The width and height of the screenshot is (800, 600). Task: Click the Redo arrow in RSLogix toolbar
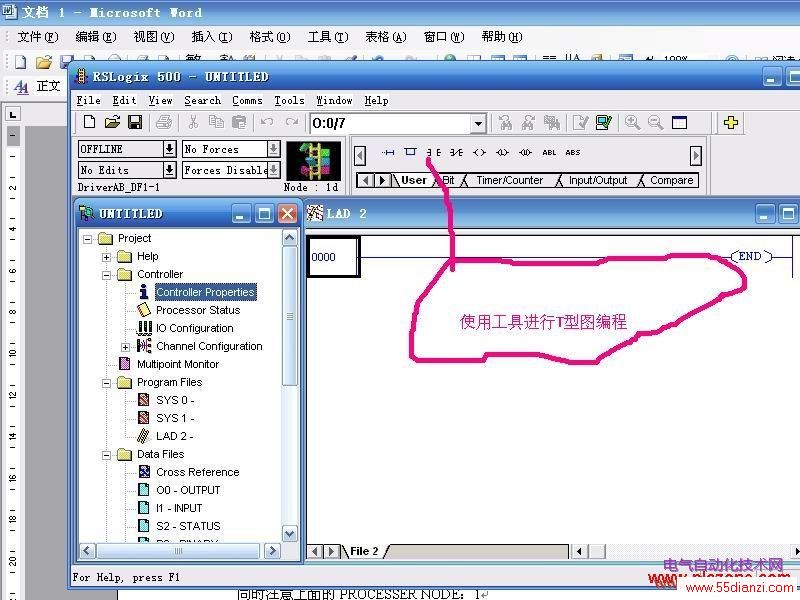(x=291, y=122)
